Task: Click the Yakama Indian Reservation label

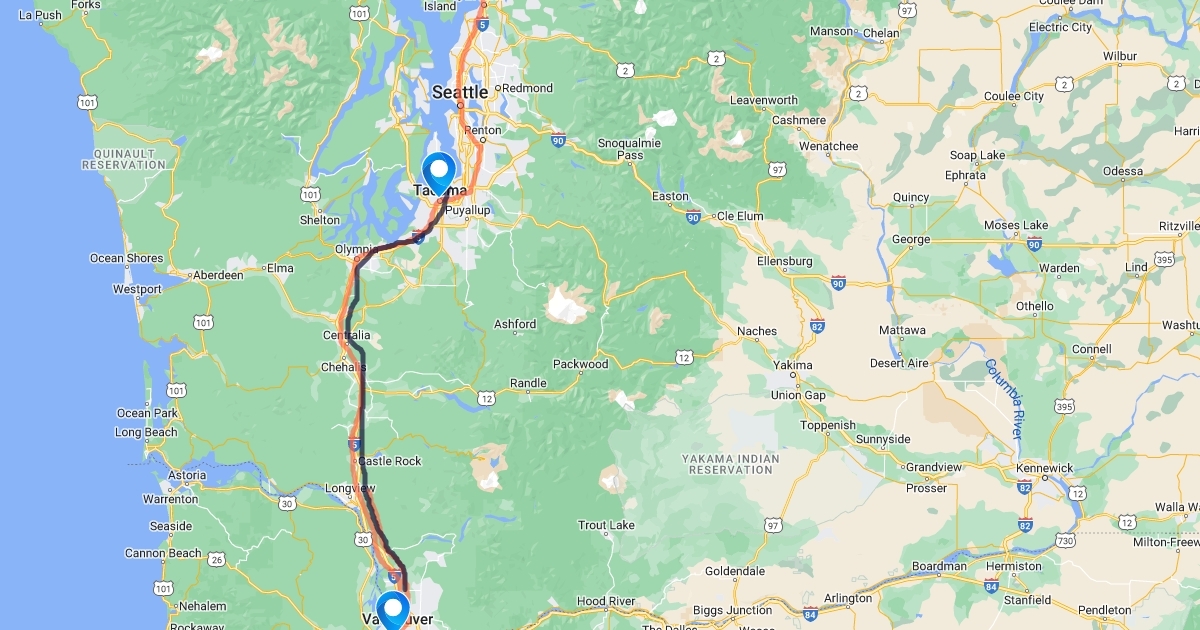Action: coord(729,464)
